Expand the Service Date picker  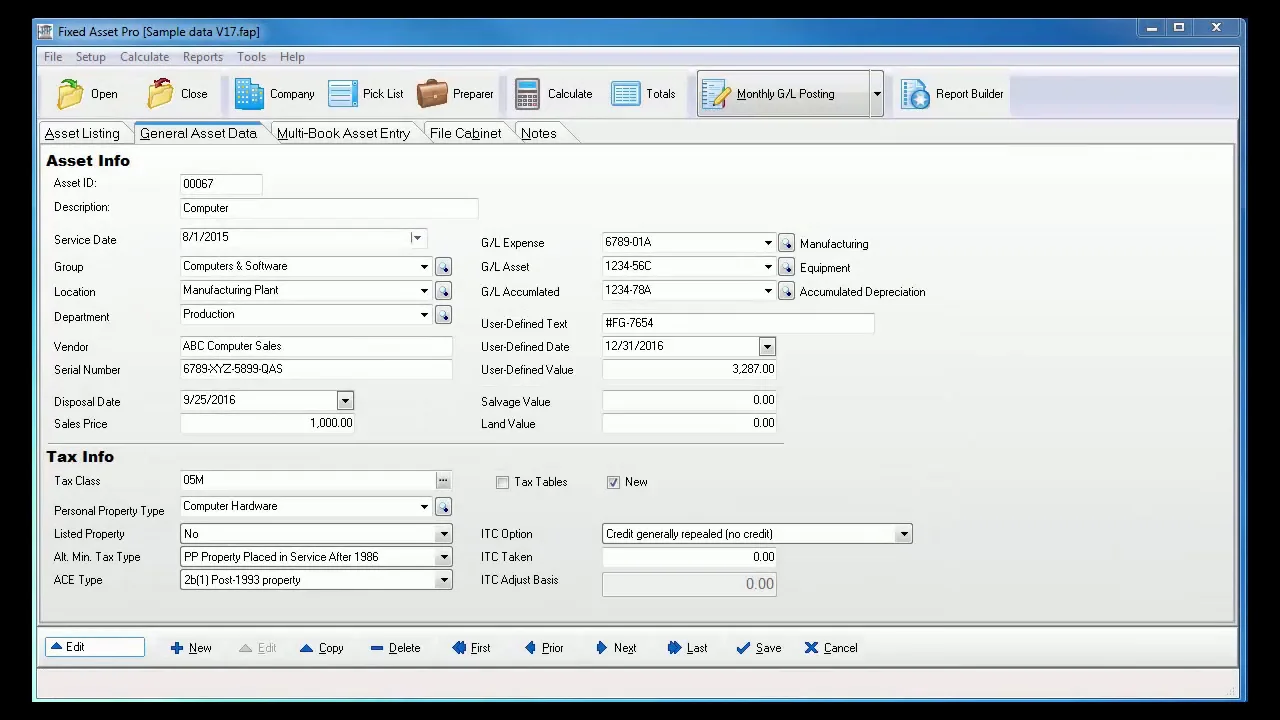417,238
